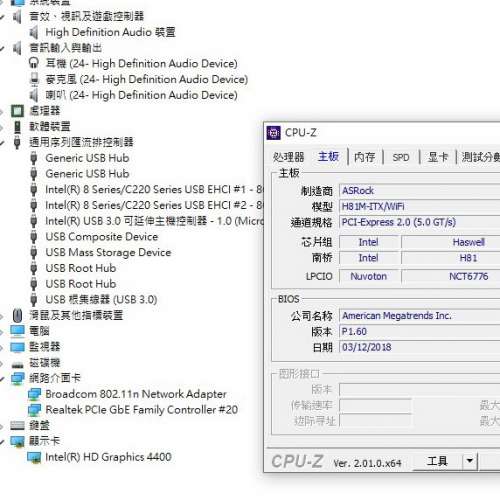The width and height of the screenshot is (500, 500).
Task: Click the Nuvoton LPCIO vendor cell
Action: pos(369,276)
